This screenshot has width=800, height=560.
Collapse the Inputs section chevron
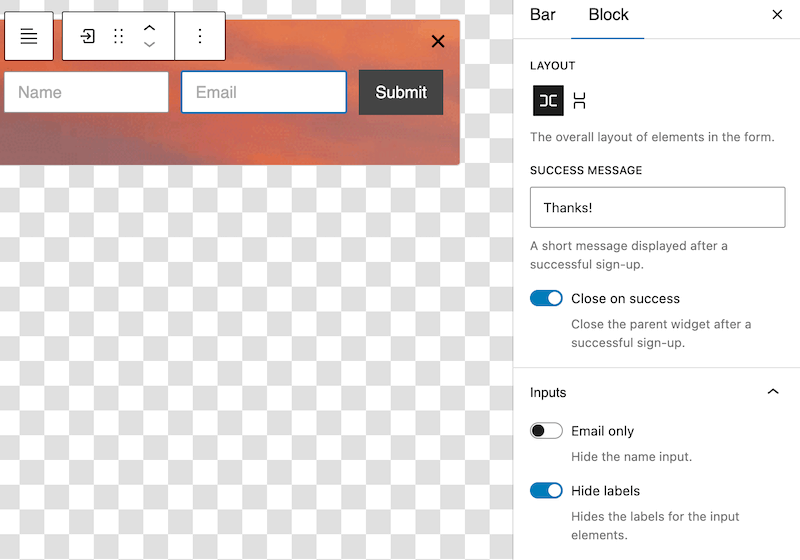coord(773,392)
